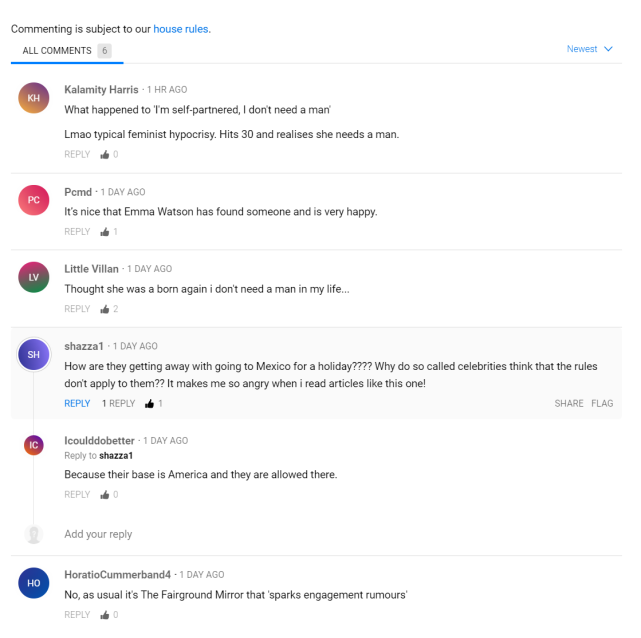Thumbs-up HoratioCummerband4's comment
This screenshot has height=638, width=641.
104,615
